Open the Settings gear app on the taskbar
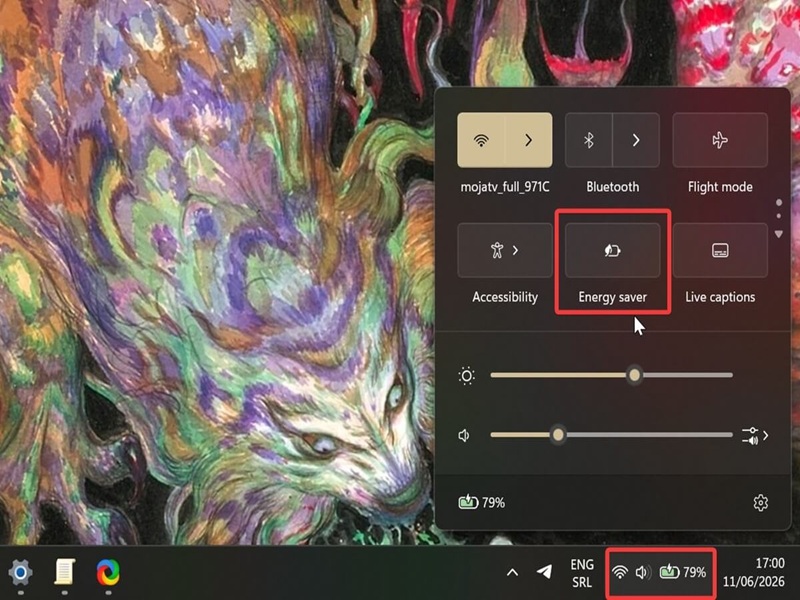The height and width of the screenshot is (600, 800). [20, 572]
